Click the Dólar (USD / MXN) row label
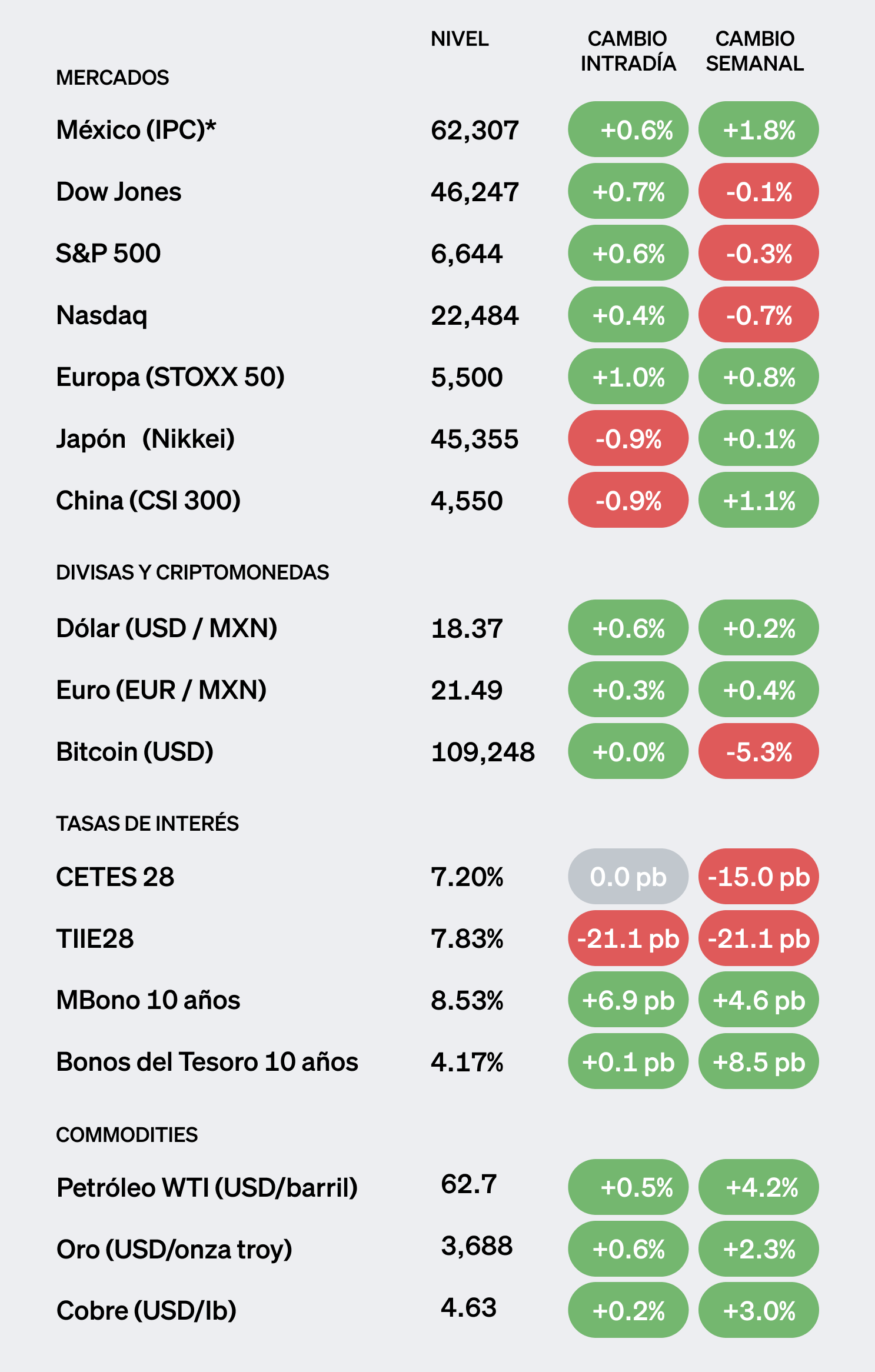875x1372 pixels. [x=167, y=628]
